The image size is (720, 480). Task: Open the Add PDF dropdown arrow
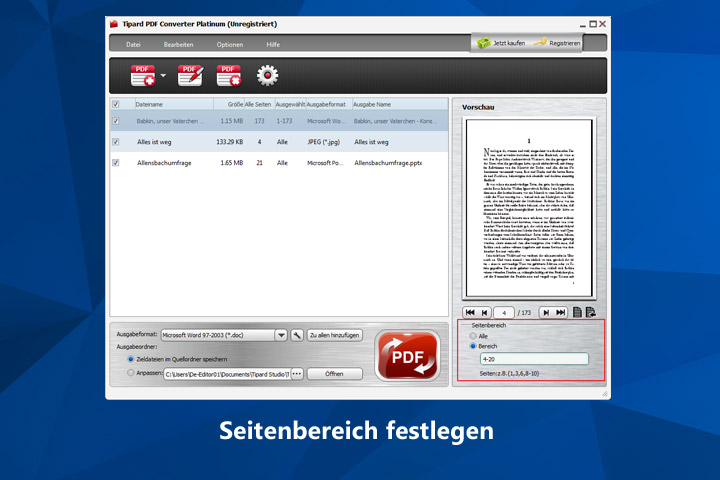[x=163, y=75]
